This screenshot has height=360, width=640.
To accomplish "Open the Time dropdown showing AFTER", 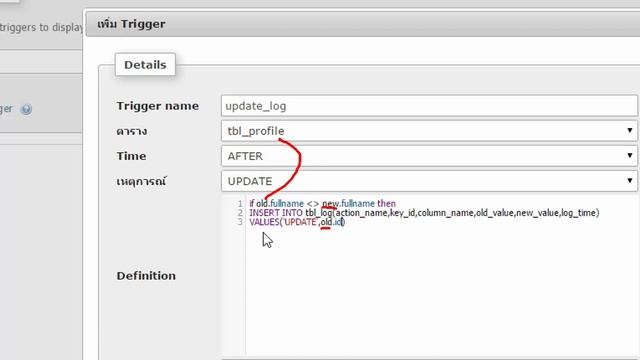I will tap(429, 156).
